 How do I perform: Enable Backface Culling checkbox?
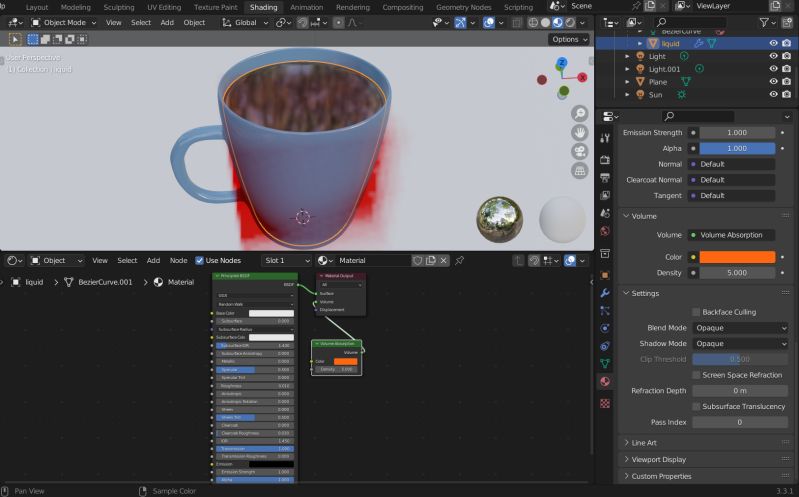point(696,312)
